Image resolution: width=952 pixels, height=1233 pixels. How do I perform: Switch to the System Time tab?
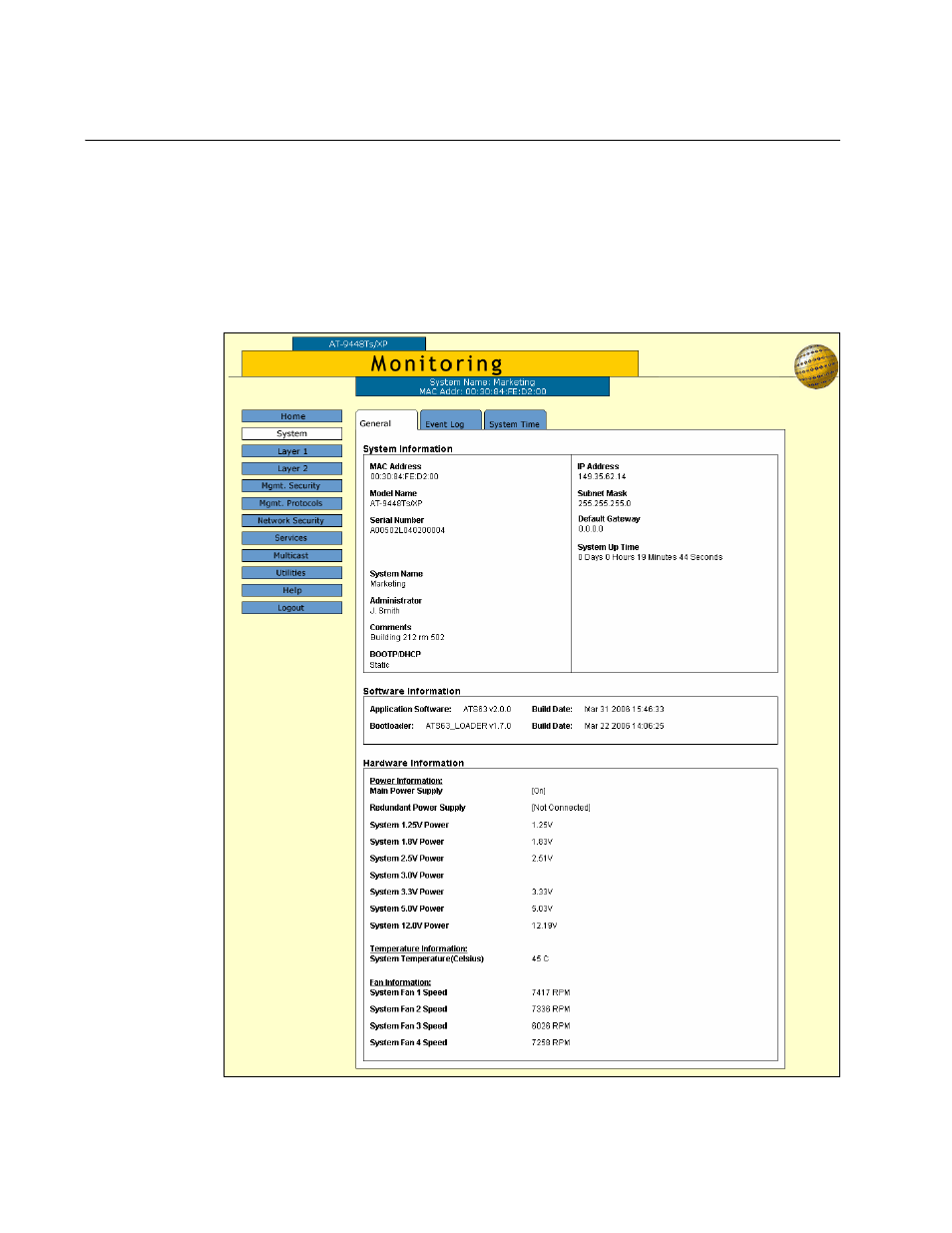(515, 421)
